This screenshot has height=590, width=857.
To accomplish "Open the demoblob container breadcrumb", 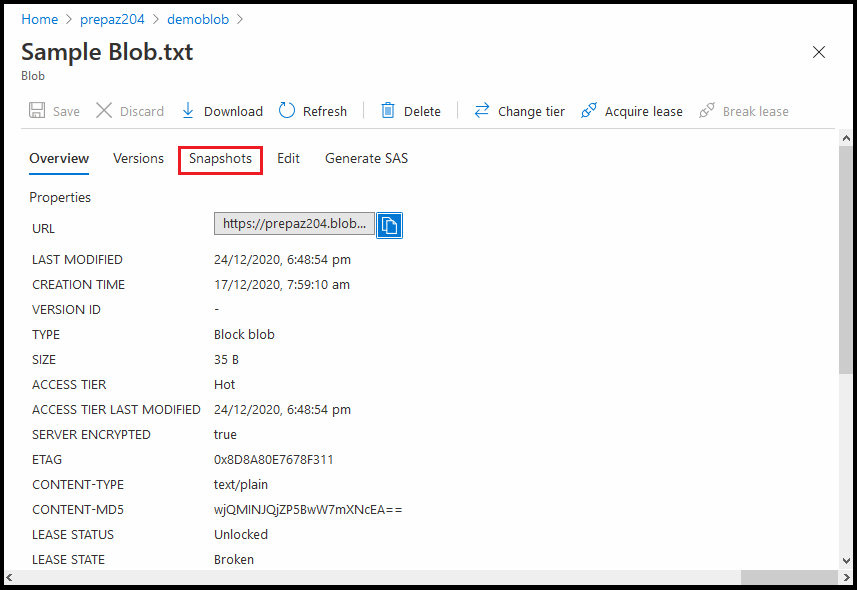I will coord(198,18).
